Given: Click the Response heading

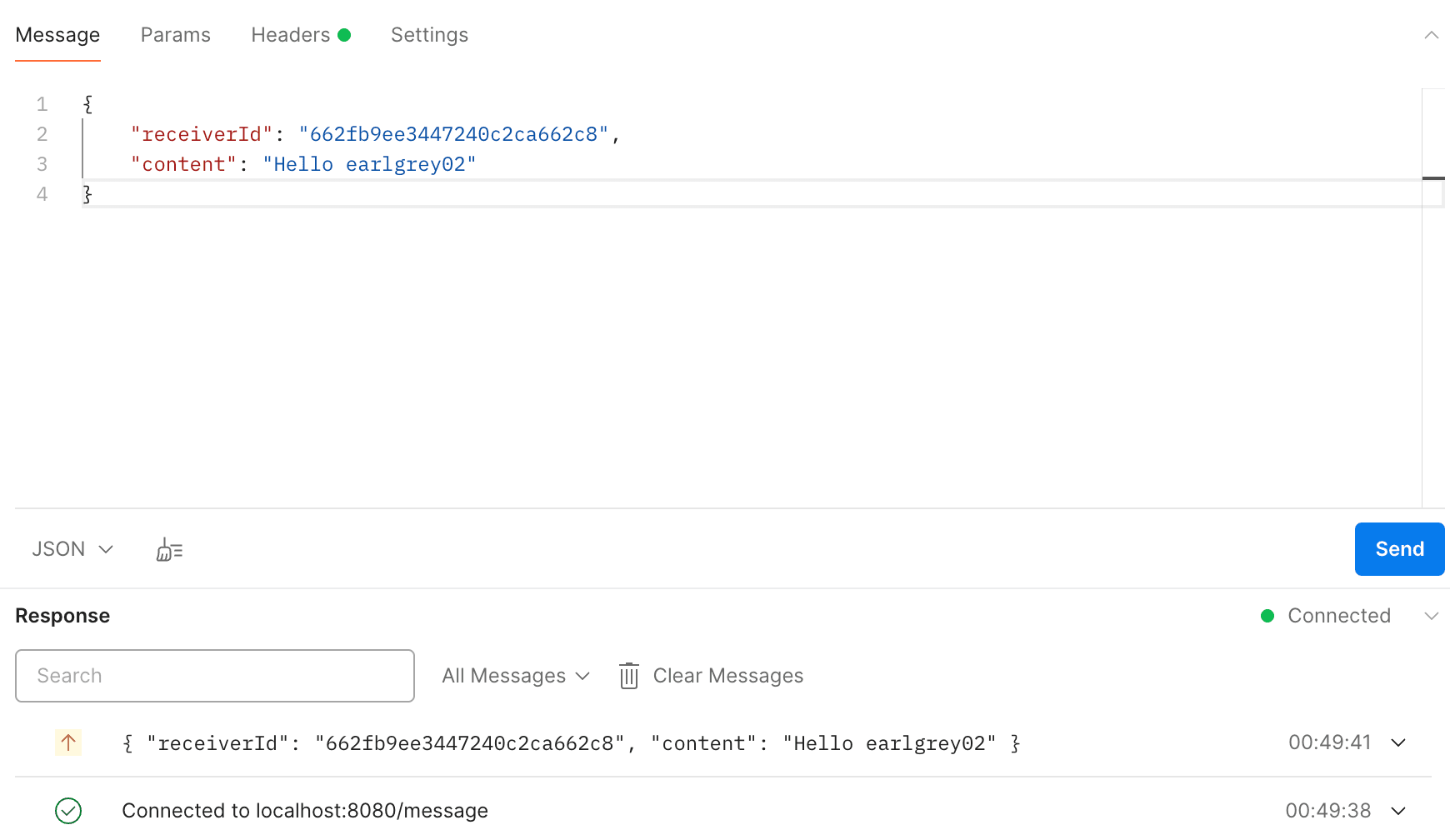Looking at the screenshot, I should pyautogui.click(x=62, y=616).
